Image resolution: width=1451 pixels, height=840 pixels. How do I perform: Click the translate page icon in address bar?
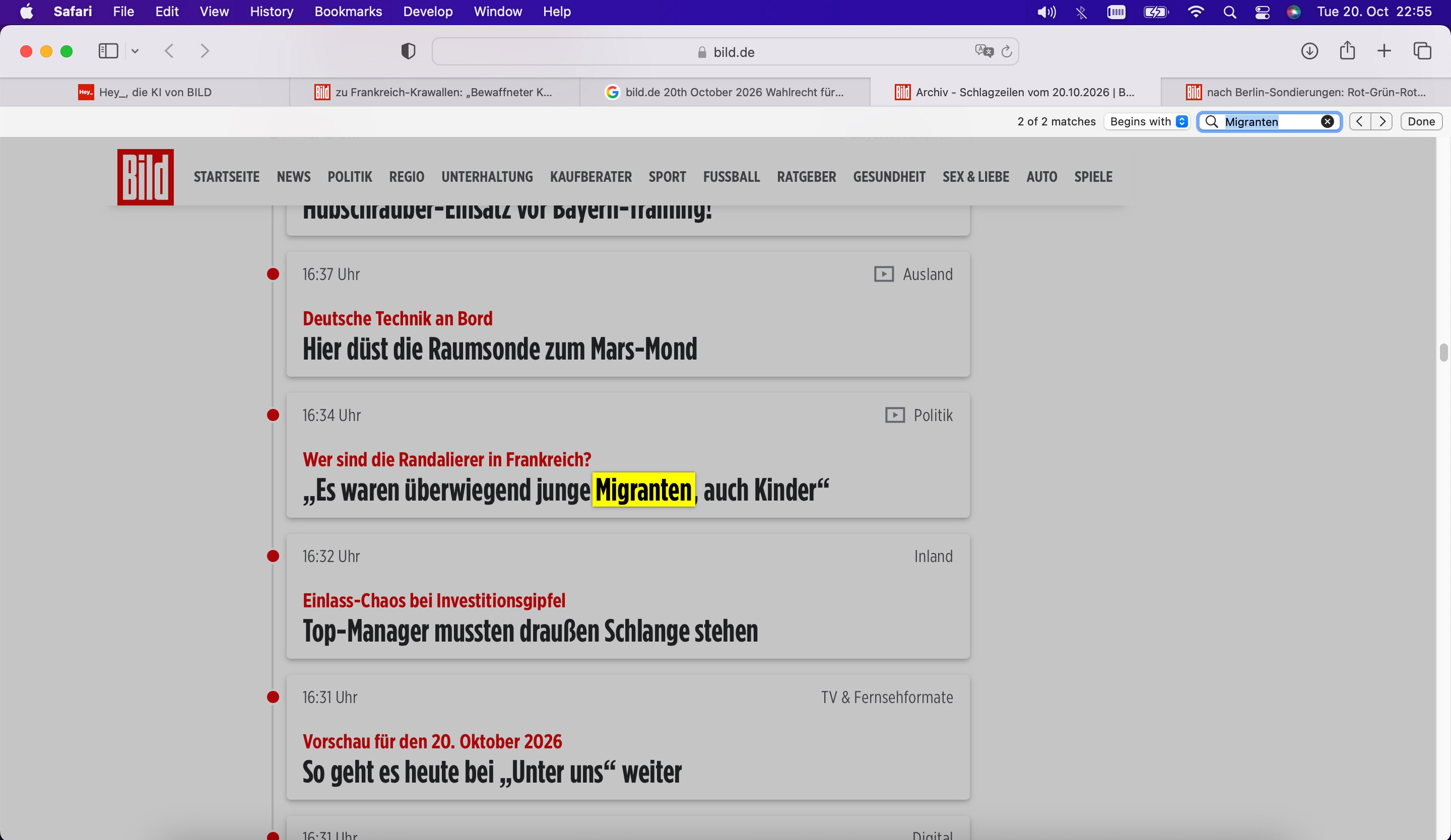984,51
